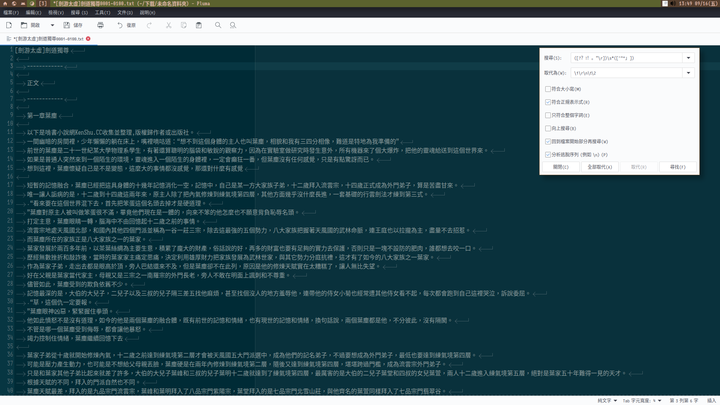Viewport: 720px width, 405px height.
Task: Click into the 取代為 replacement text field
Action: [626, 73]
